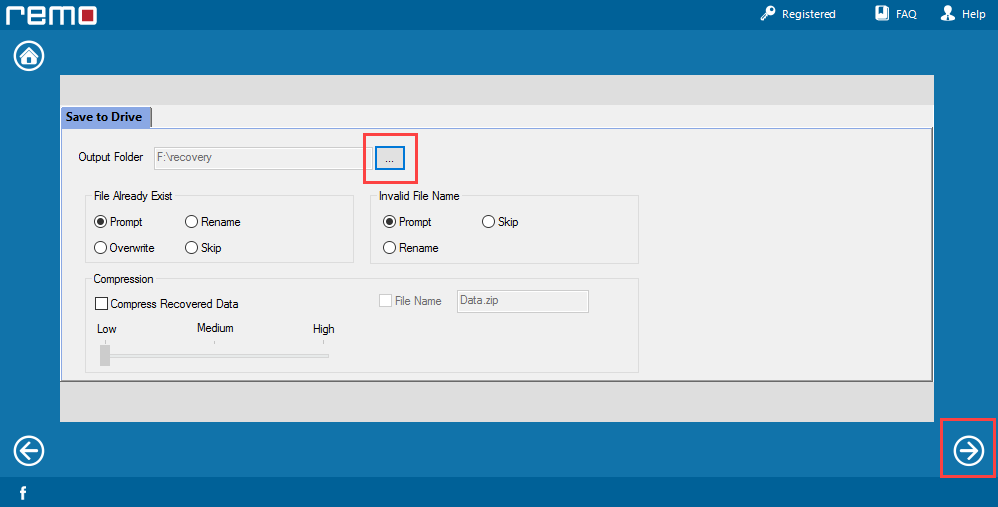Select Overwrite for existing files

click(124, 248)
